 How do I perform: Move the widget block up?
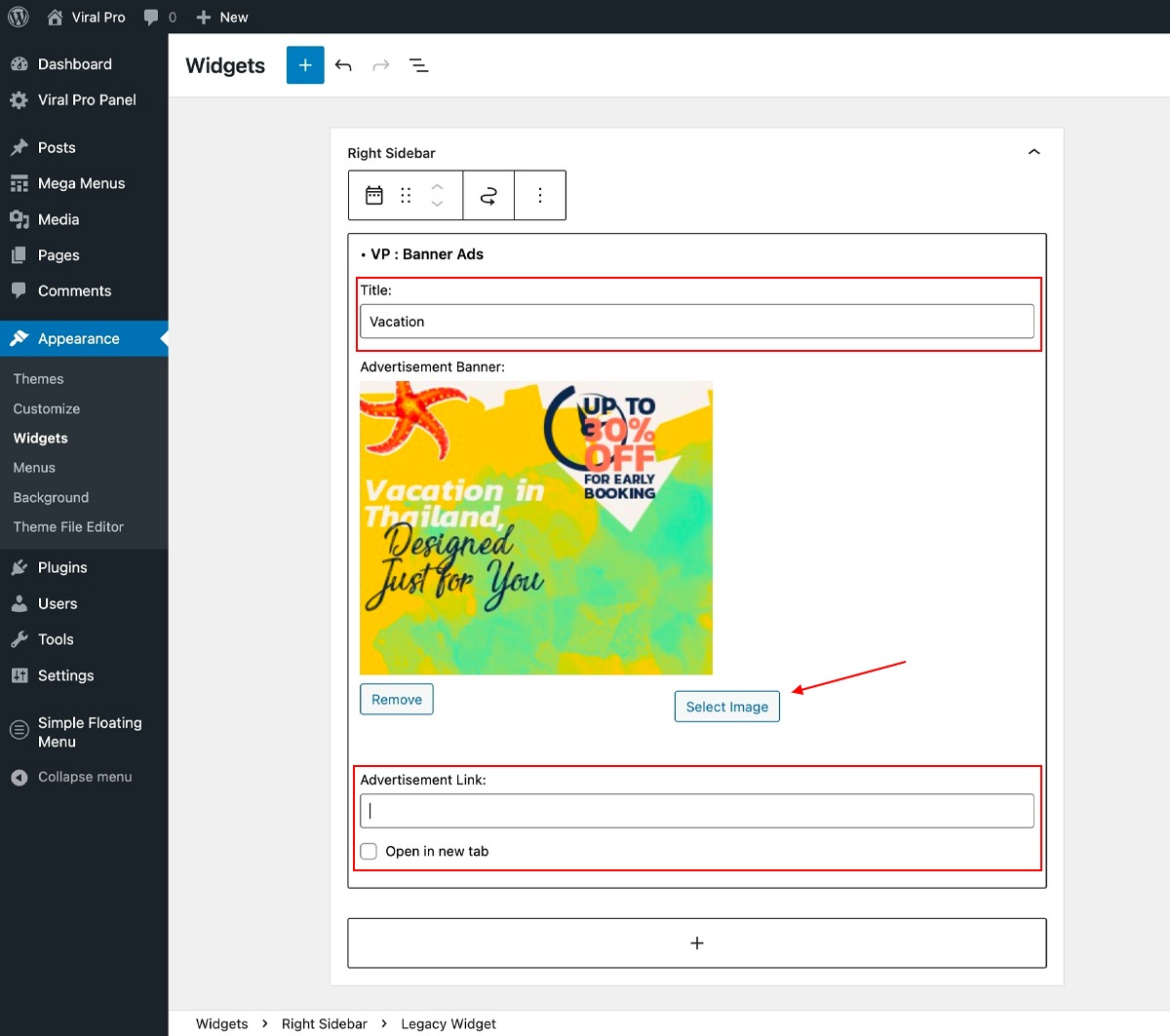pos(438,186)
